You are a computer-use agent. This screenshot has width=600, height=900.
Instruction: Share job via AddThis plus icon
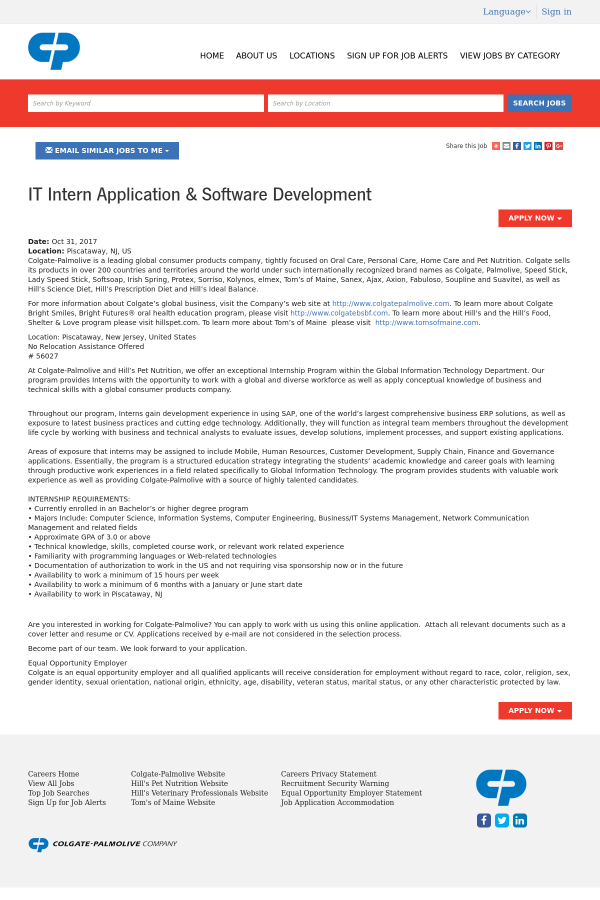tap(496, 146)
